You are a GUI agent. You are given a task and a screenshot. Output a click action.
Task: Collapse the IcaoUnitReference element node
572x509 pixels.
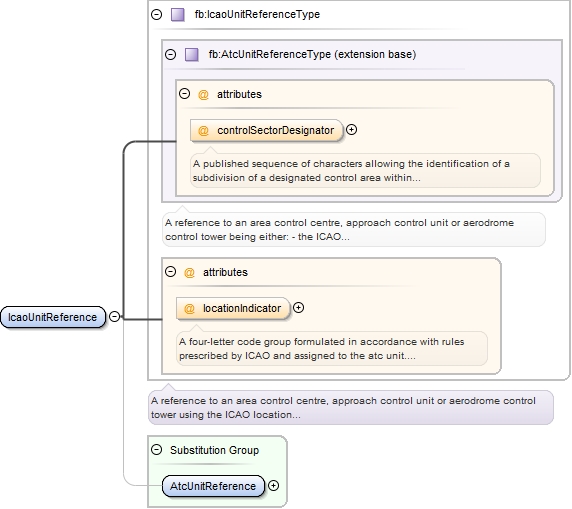115,316
